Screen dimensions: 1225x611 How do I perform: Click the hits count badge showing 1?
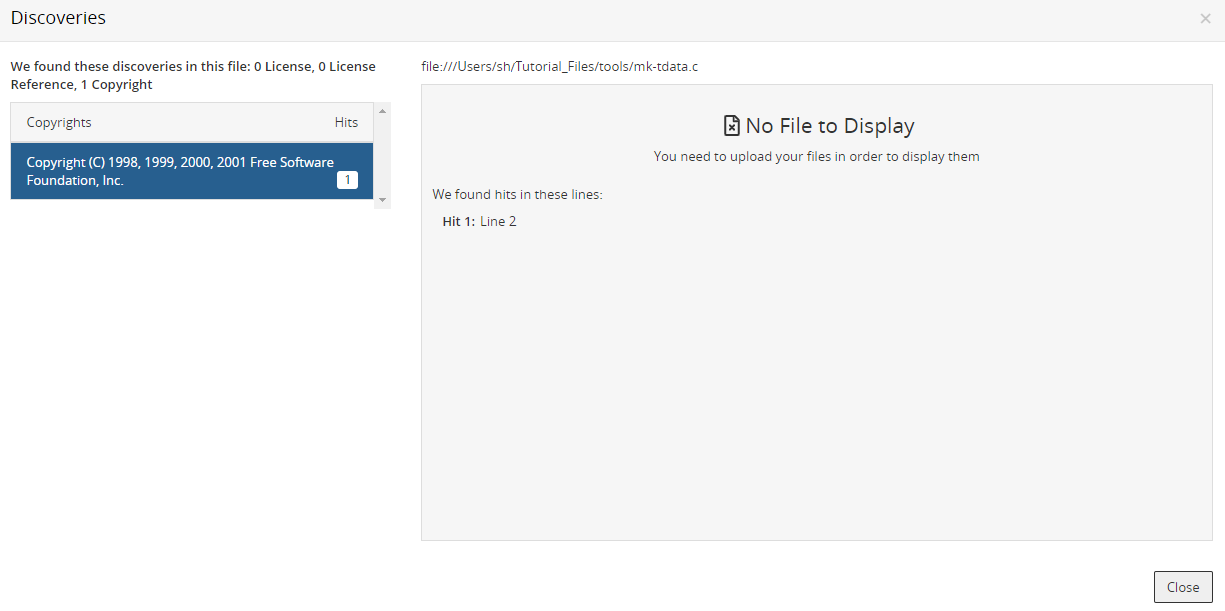pos(347,180)
